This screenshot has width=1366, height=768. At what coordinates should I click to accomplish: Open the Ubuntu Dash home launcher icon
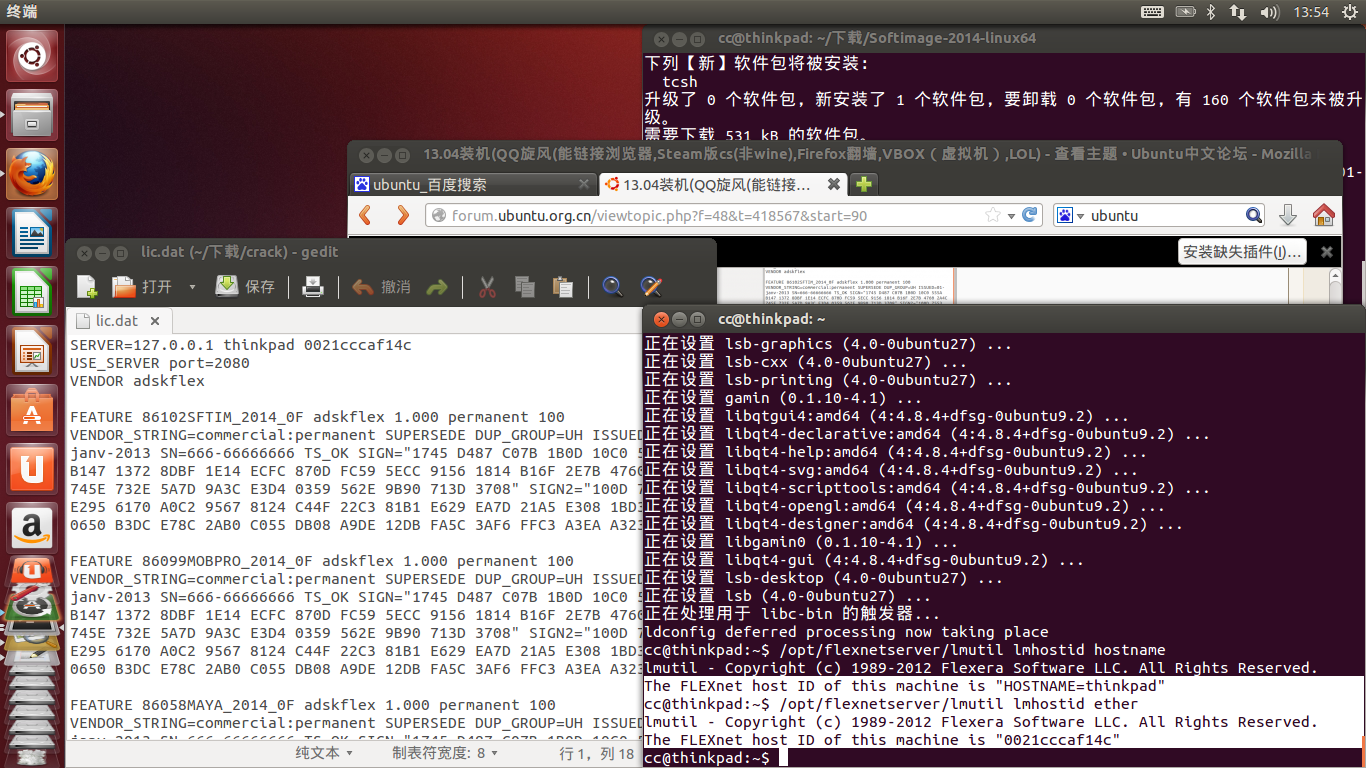click(x=32, y=56)
